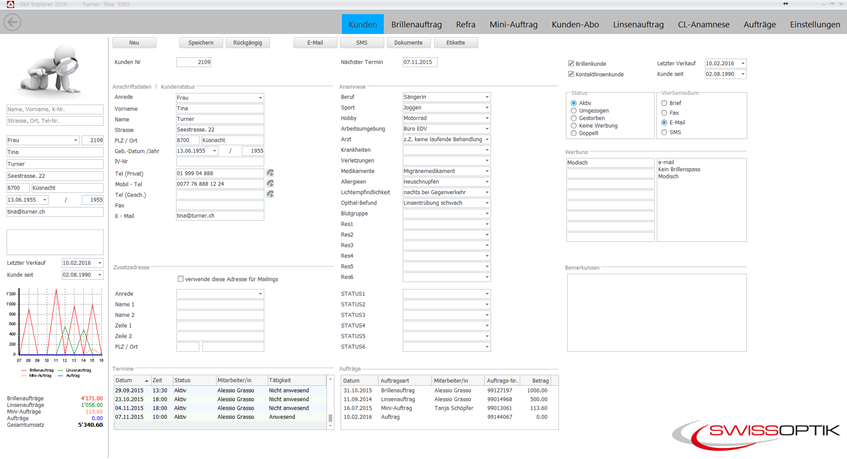The width and height of the screenshot is (847, 459).
Task: Expand the Hobby dropdown showing Motorrad
Action: tap(446, 118)
